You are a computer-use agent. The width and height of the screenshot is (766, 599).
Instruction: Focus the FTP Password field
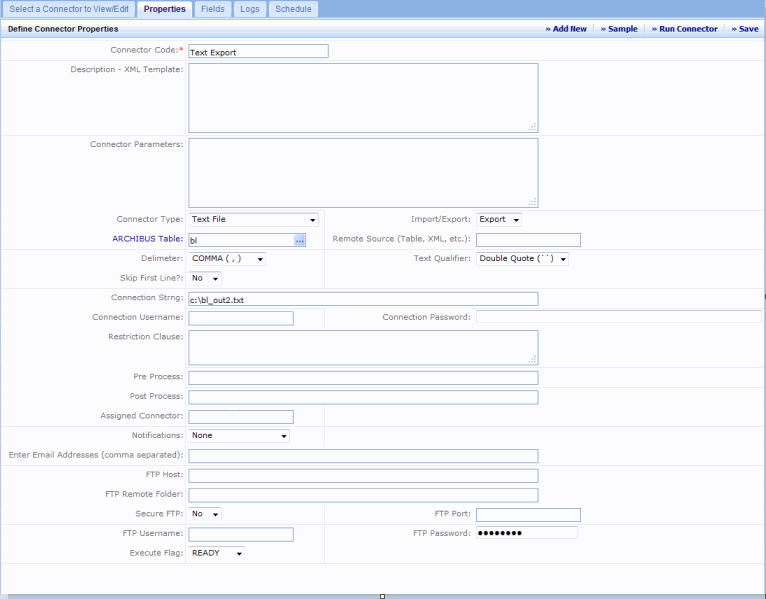tap(526, 533)
